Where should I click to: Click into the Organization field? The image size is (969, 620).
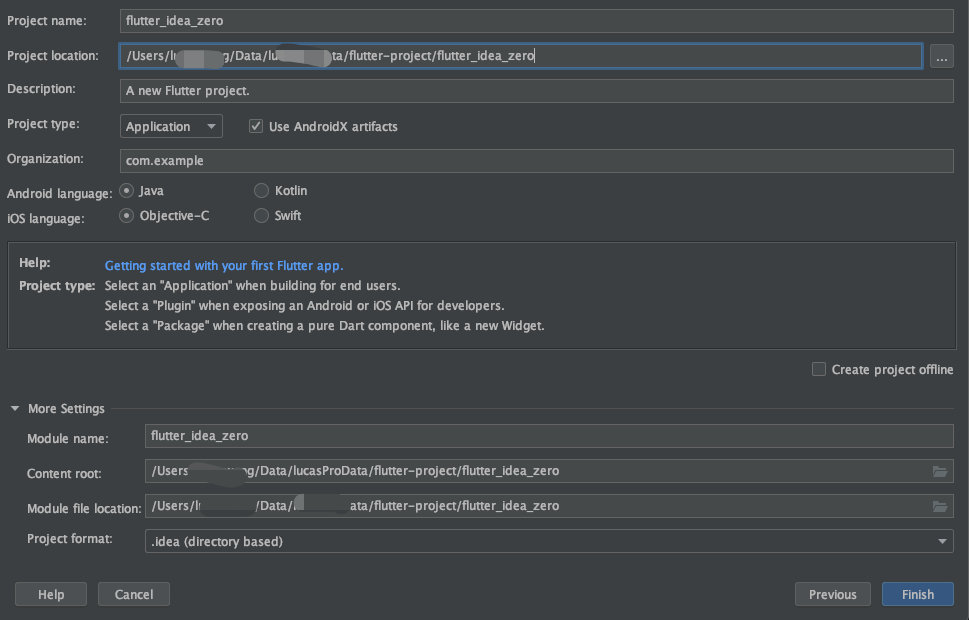tap(536, 161)
